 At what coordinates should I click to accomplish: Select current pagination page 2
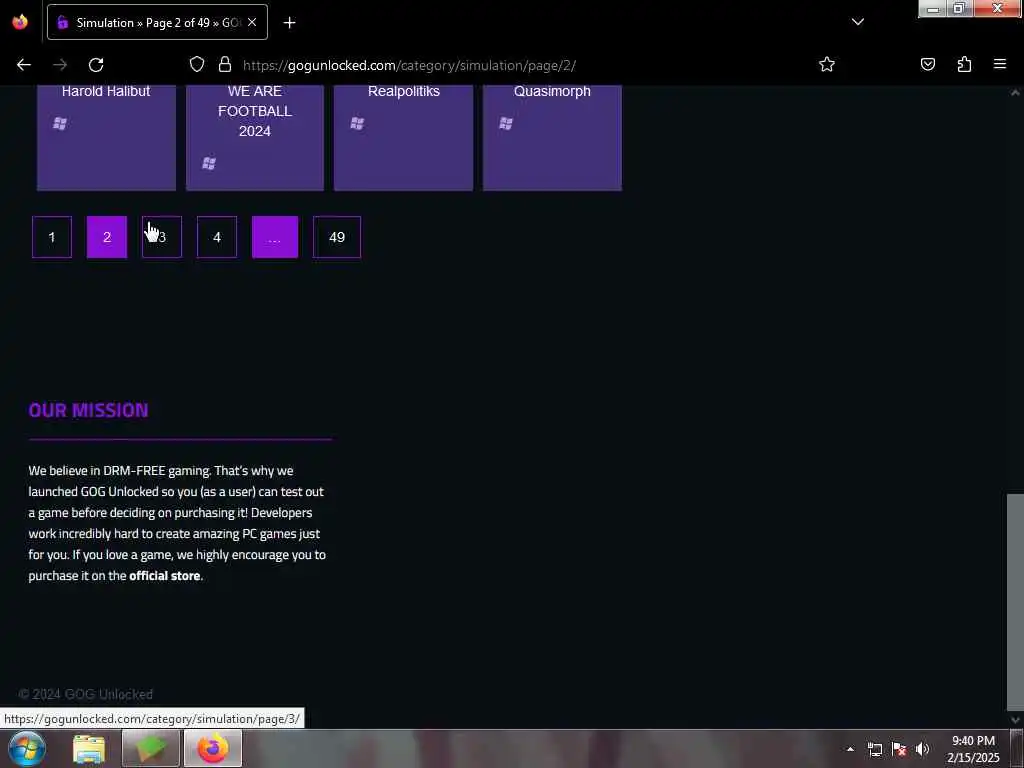107,237
